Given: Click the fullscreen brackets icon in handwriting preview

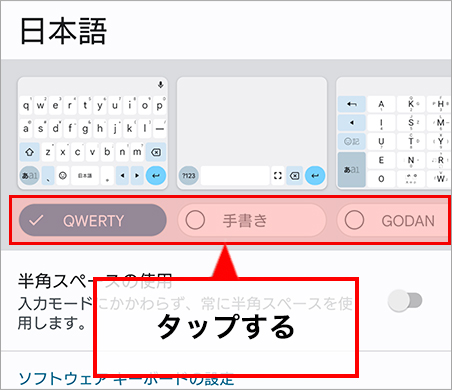Looking at the screenshot, I should coord(278,175).
